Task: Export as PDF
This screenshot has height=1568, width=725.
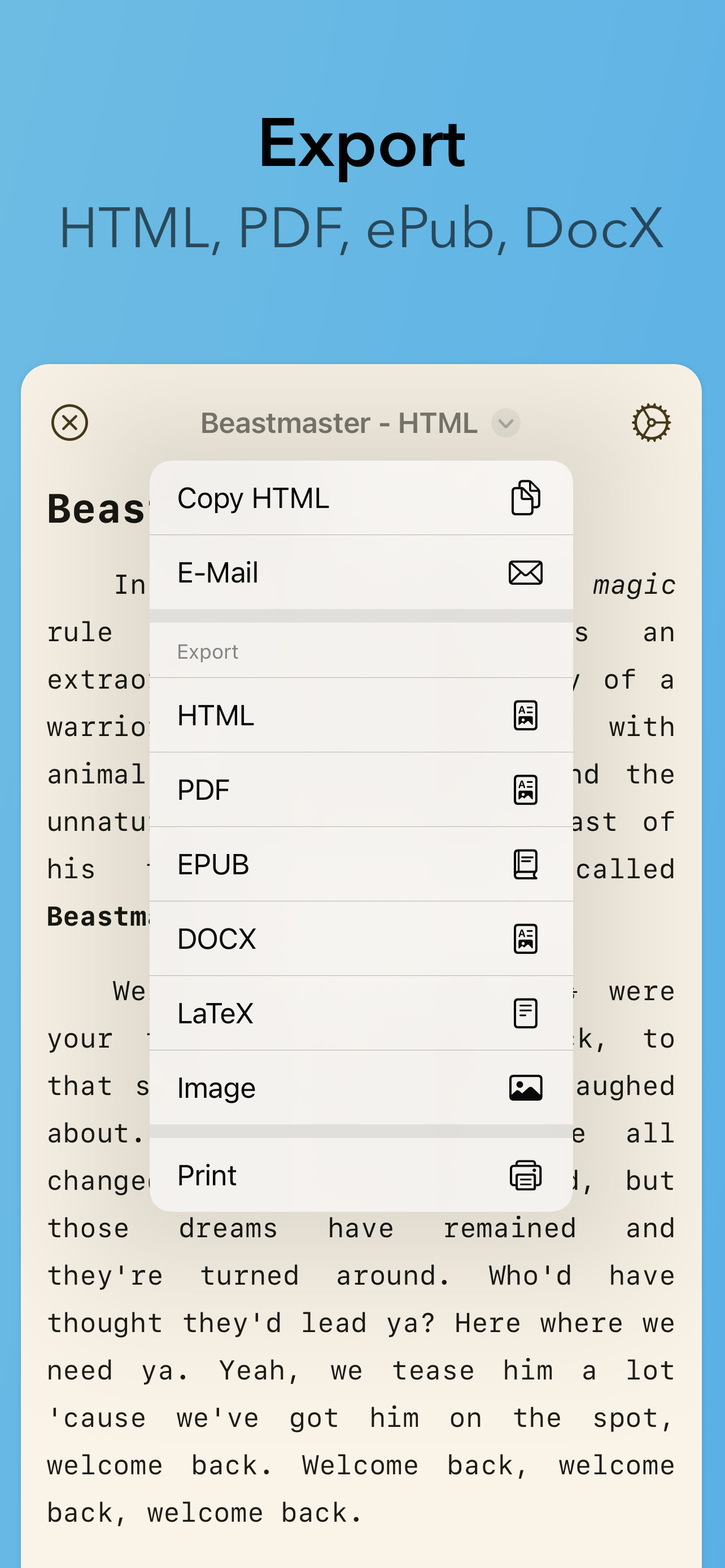Action: (x=361, y=790)
